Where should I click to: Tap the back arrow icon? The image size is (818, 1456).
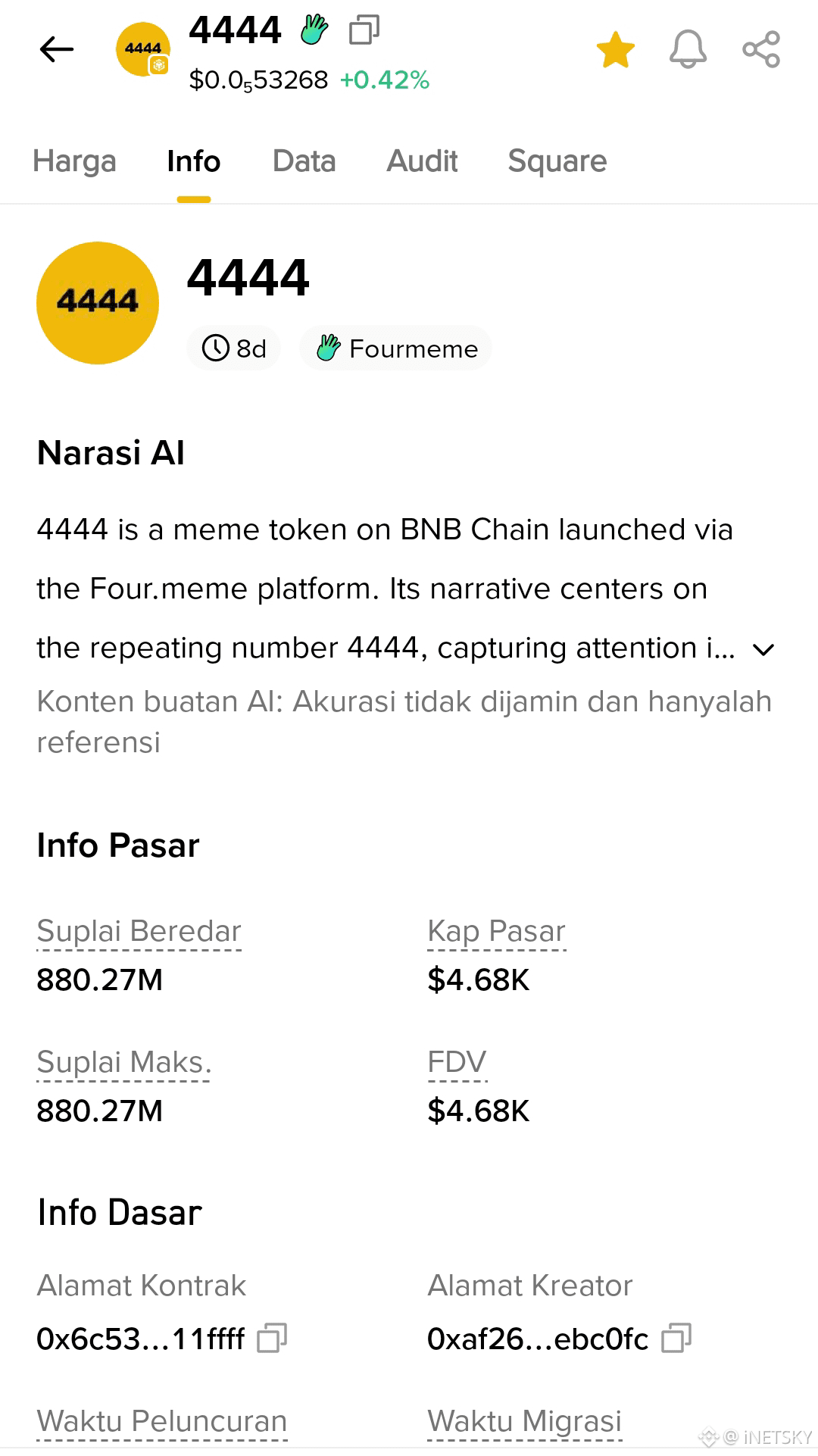57,50
